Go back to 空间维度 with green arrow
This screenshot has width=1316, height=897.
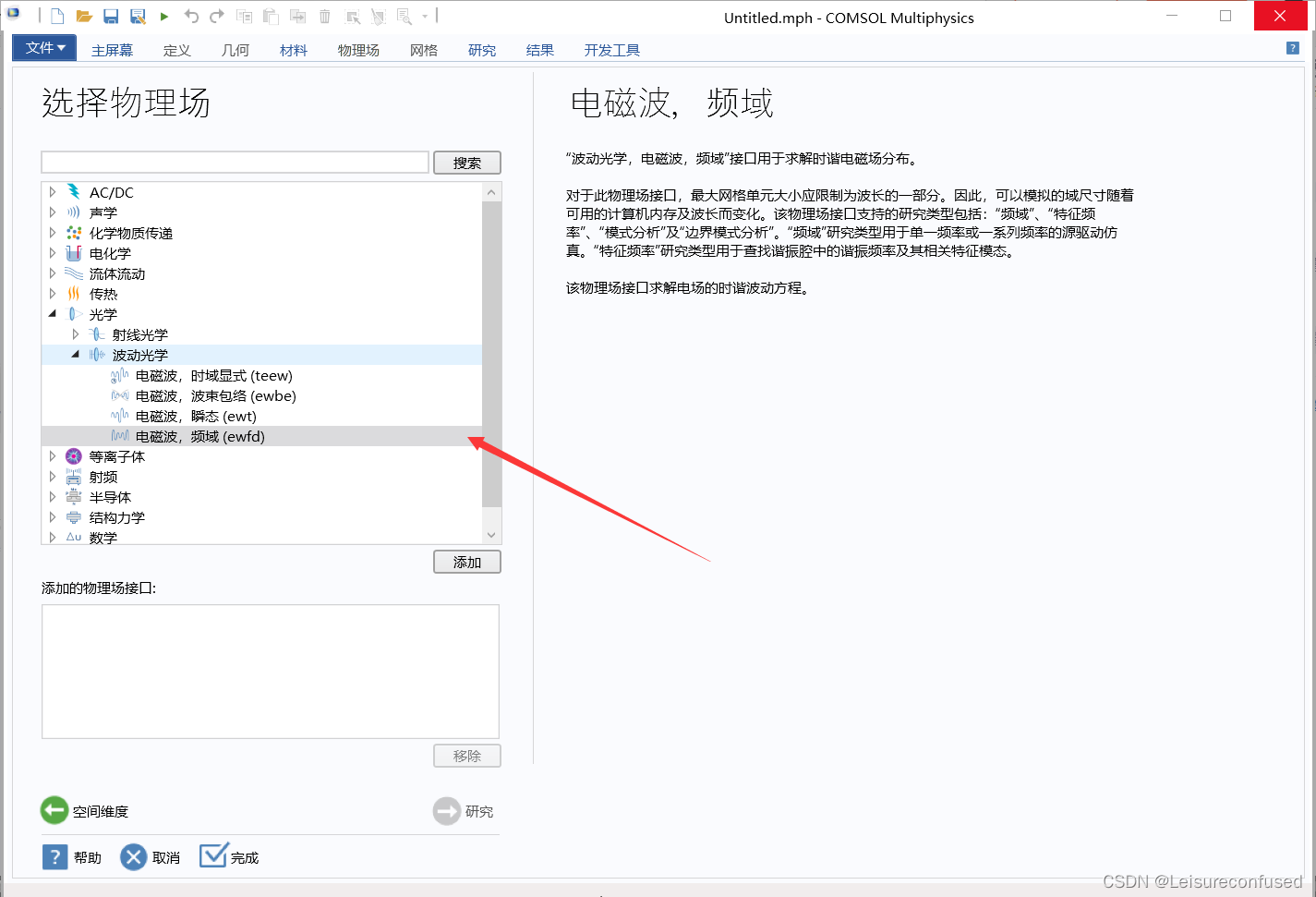[54, 810]
